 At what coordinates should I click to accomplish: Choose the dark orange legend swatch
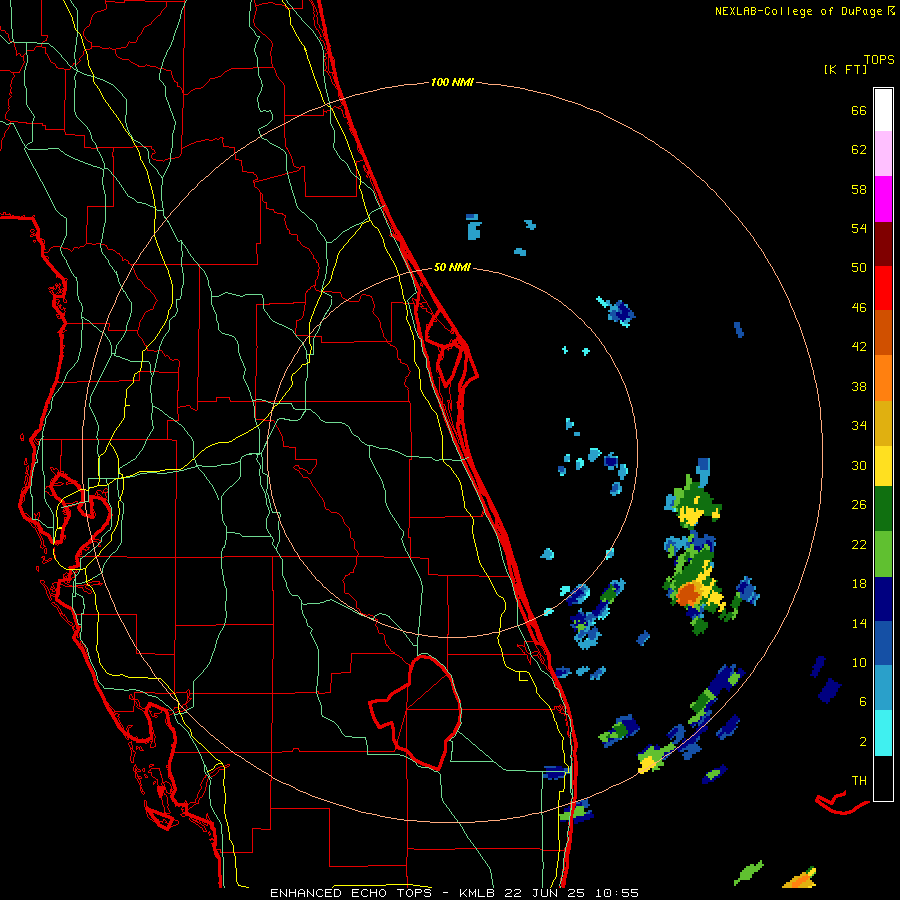[x=883, y=333]
